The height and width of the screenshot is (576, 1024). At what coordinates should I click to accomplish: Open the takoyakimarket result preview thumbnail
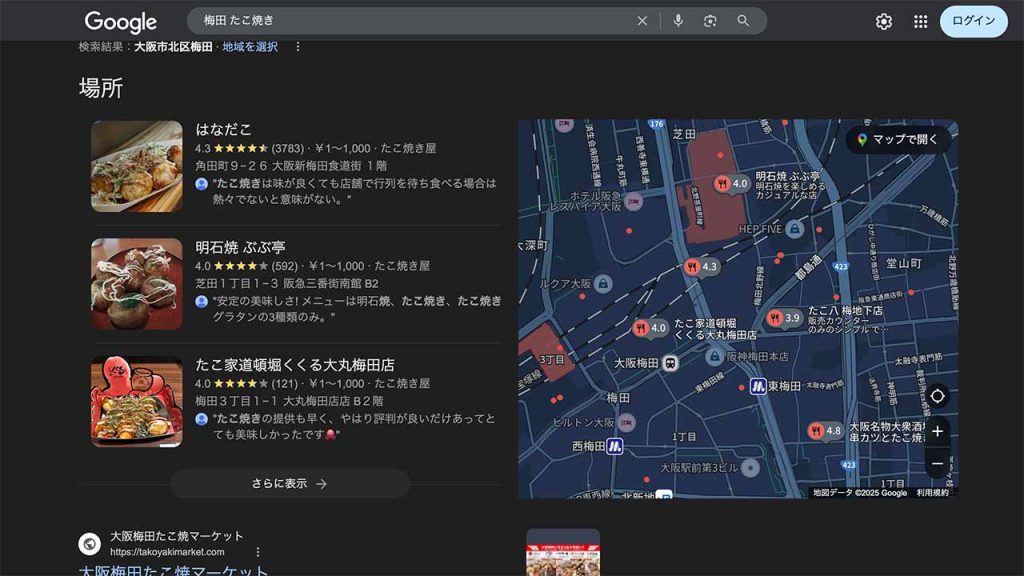(x=563, y=552)
